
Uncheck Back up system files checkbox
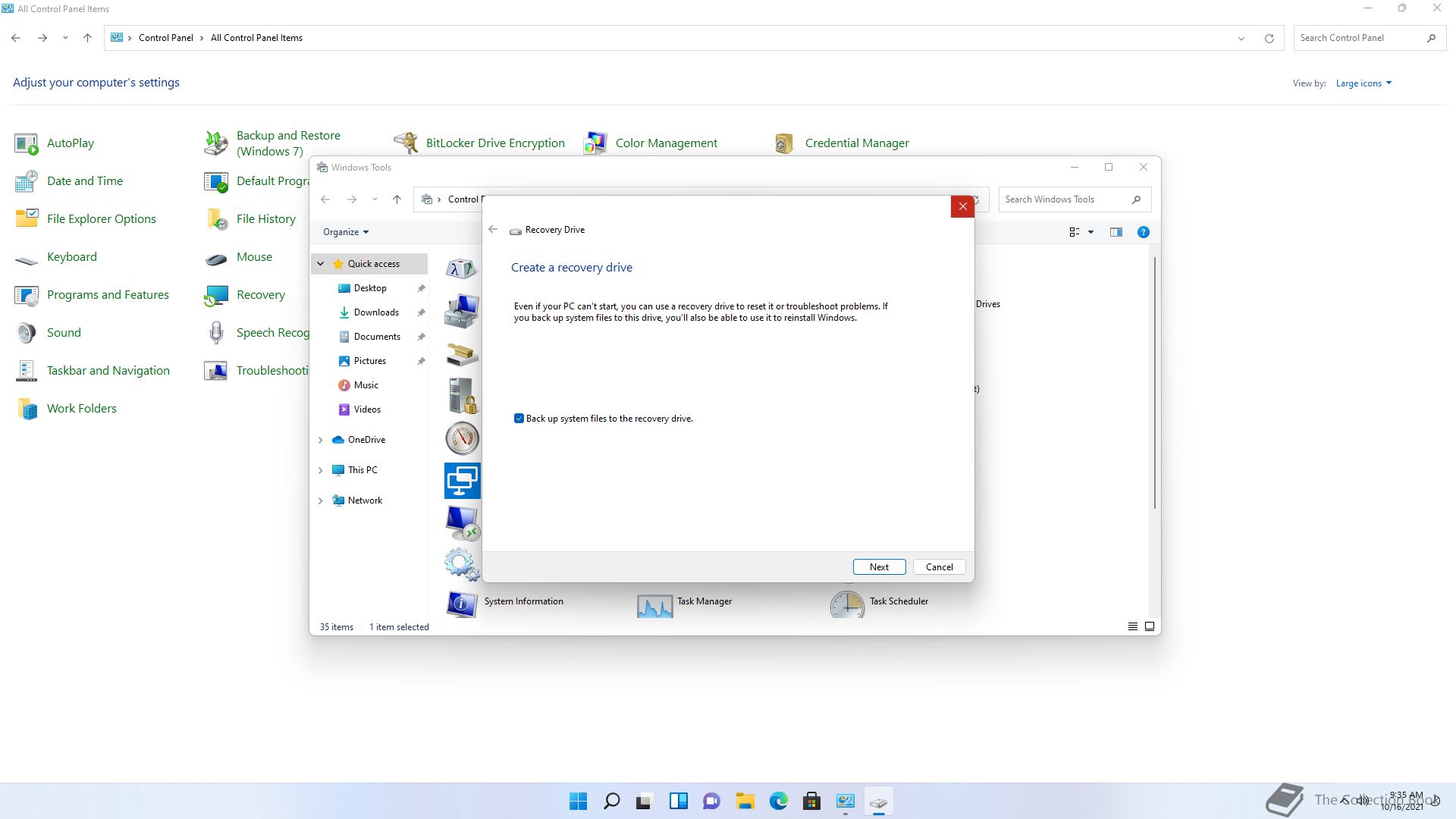519,419
